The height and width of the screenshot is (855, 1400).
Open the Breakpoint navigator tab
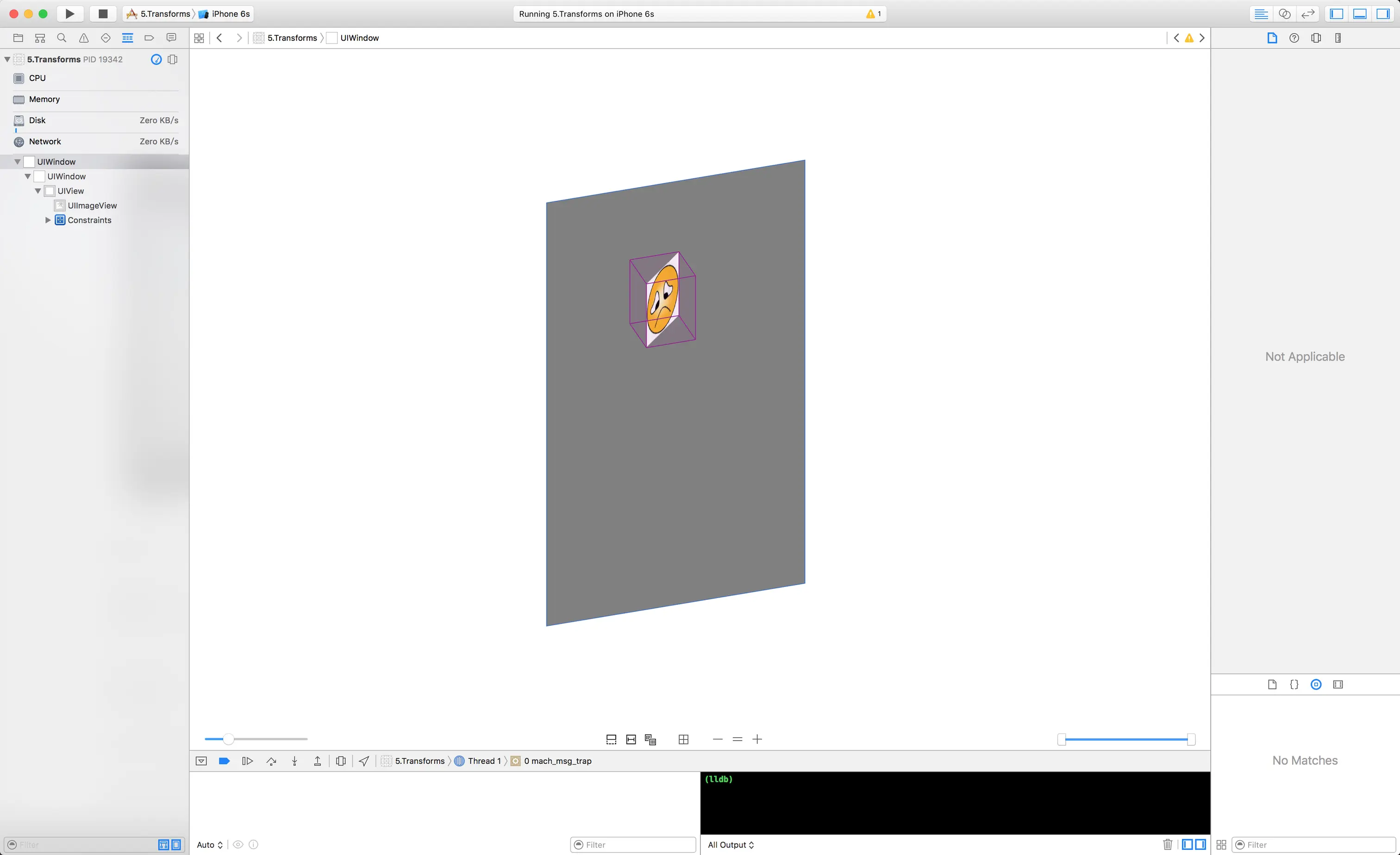[150, 38]
